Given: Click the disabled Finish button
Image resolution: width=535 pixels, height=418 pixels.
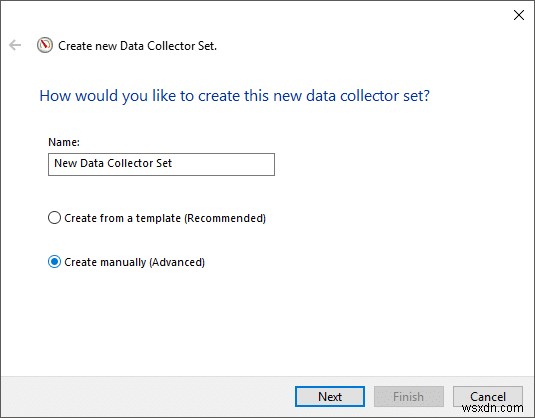Looking at the screenshot, I should [408, 397].
